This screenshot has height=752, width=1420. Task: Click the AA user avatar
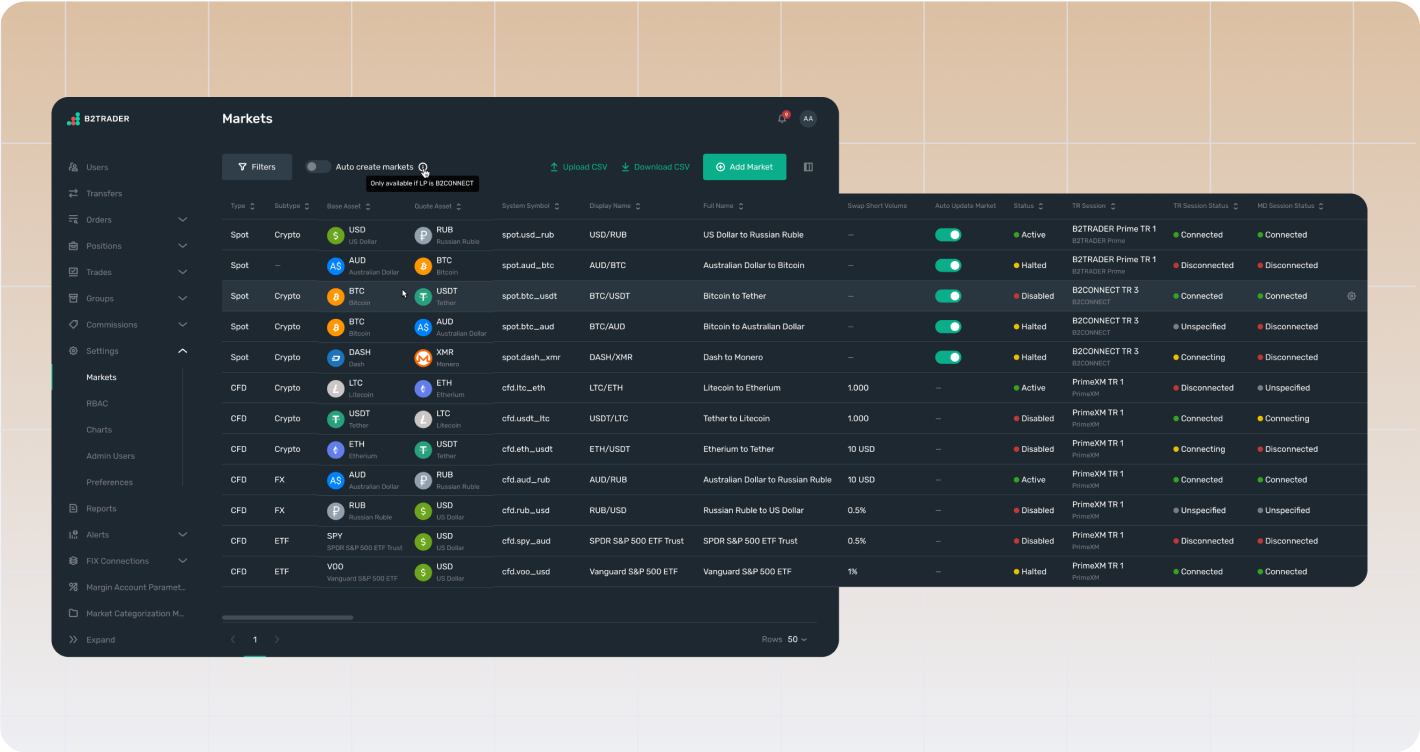808,119
